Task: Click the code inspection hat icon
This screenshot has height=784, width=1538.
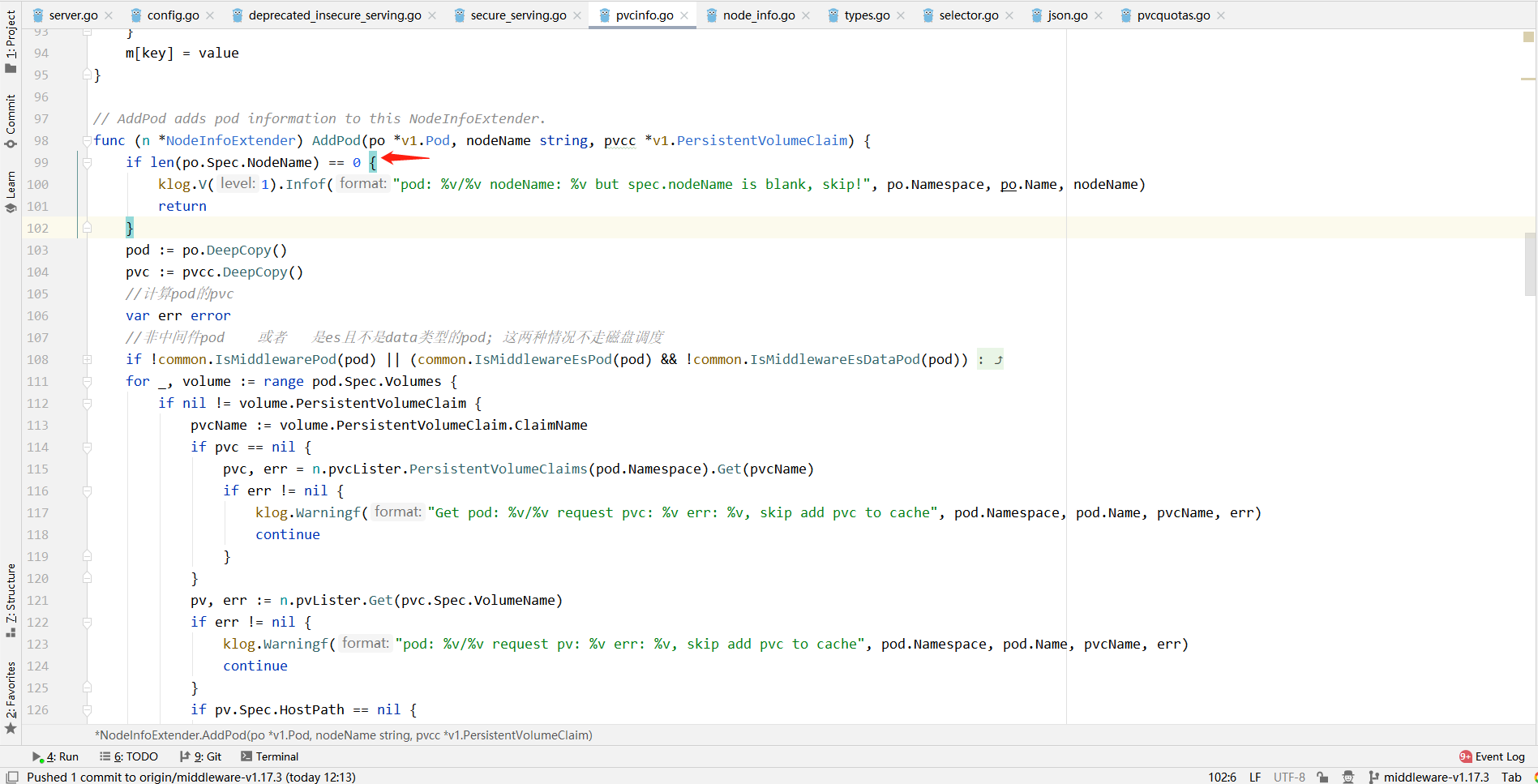Action: pos(1348,777)
